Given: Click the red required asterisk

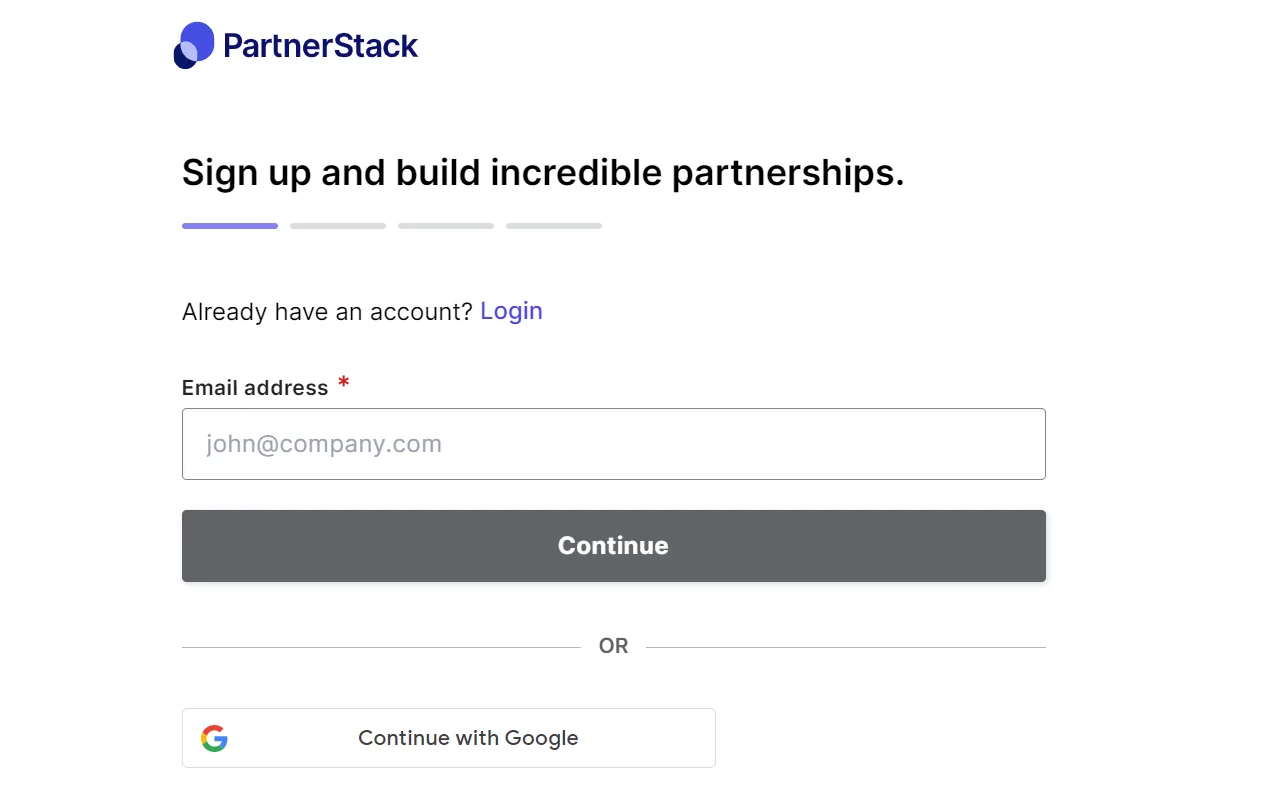Looking at the screenshot, I should pyautogui.click(x=343, y=383).
